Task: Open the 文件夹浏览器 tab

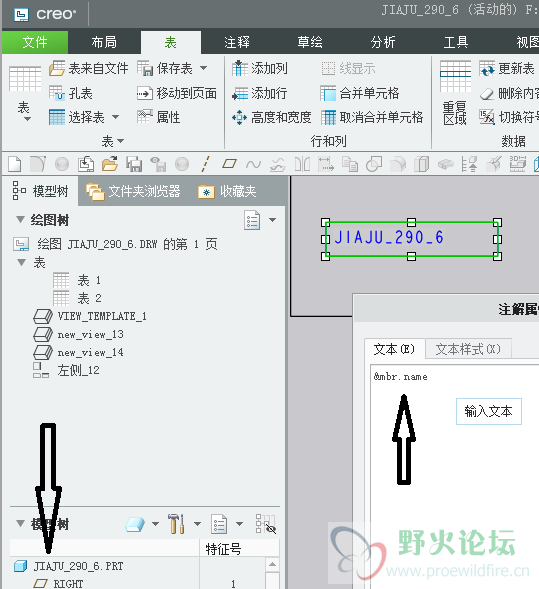Action: pos(133,192)
